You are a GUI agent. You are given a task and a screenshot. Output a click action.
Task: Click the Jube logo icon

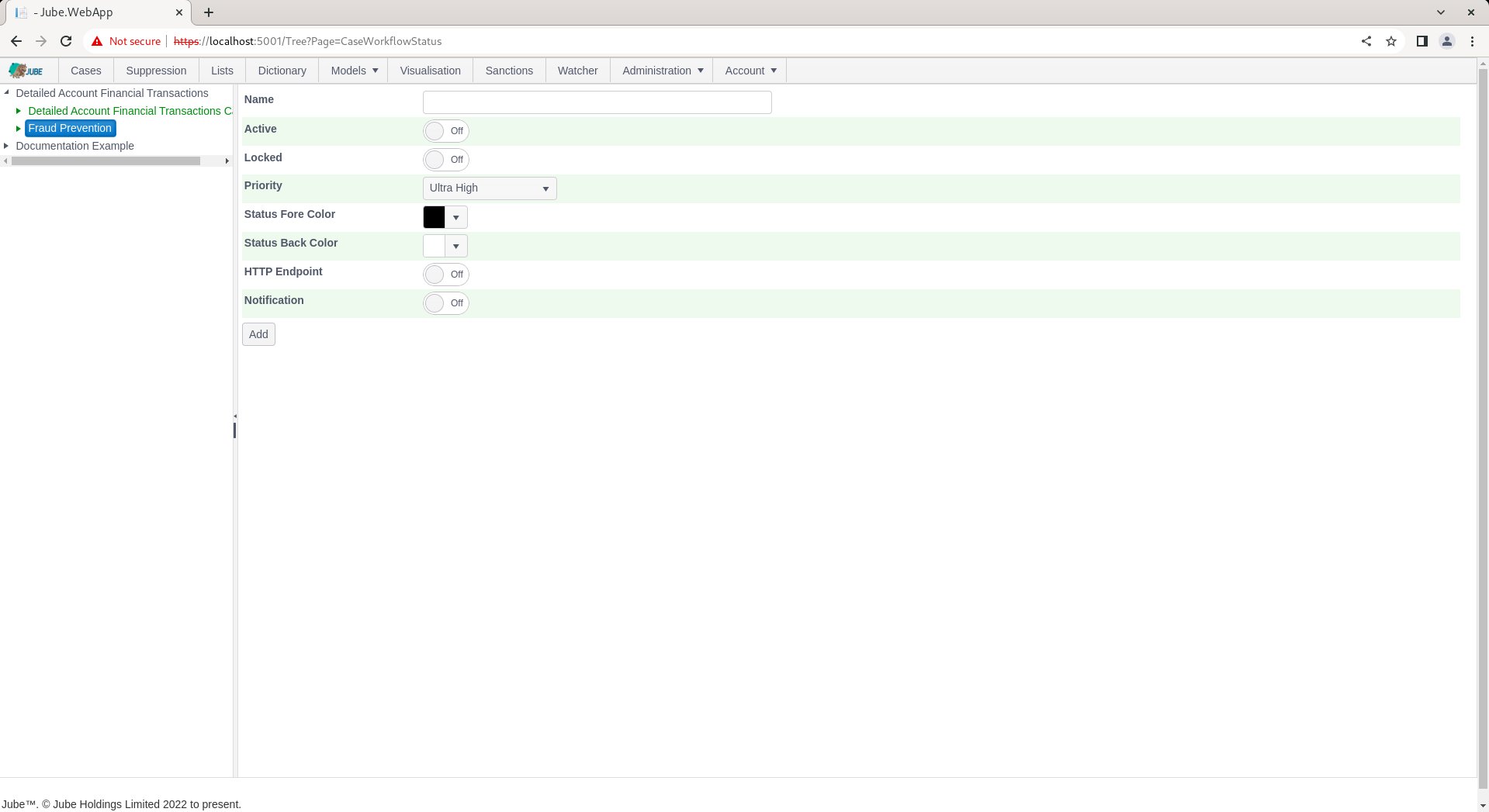pyautogui.click(x=26, y=71)
